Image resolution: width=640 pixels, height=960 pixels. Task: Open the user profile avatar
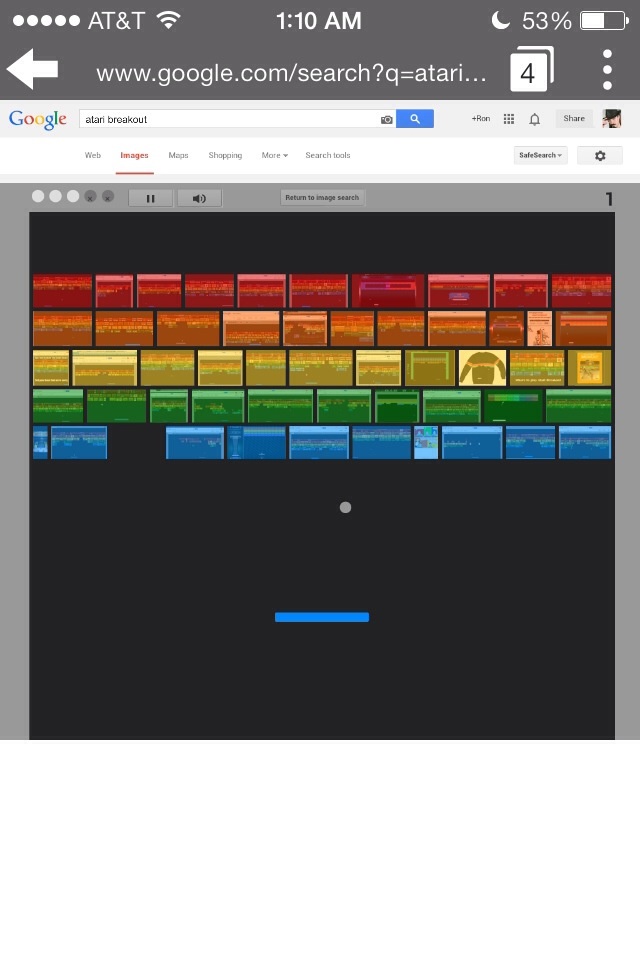click(611, 119)
